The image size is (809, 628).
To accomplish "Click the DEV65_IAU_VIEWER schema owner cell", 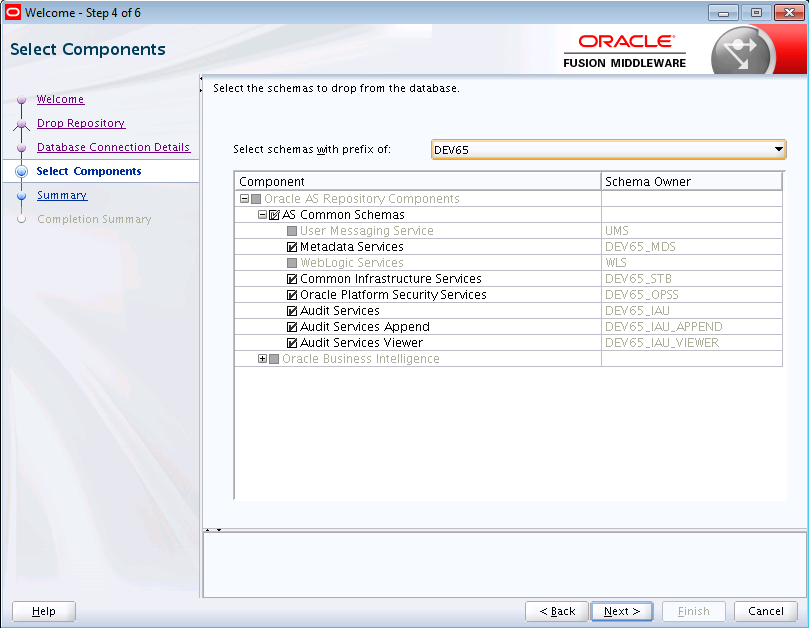I will click(x=692, y=343).
